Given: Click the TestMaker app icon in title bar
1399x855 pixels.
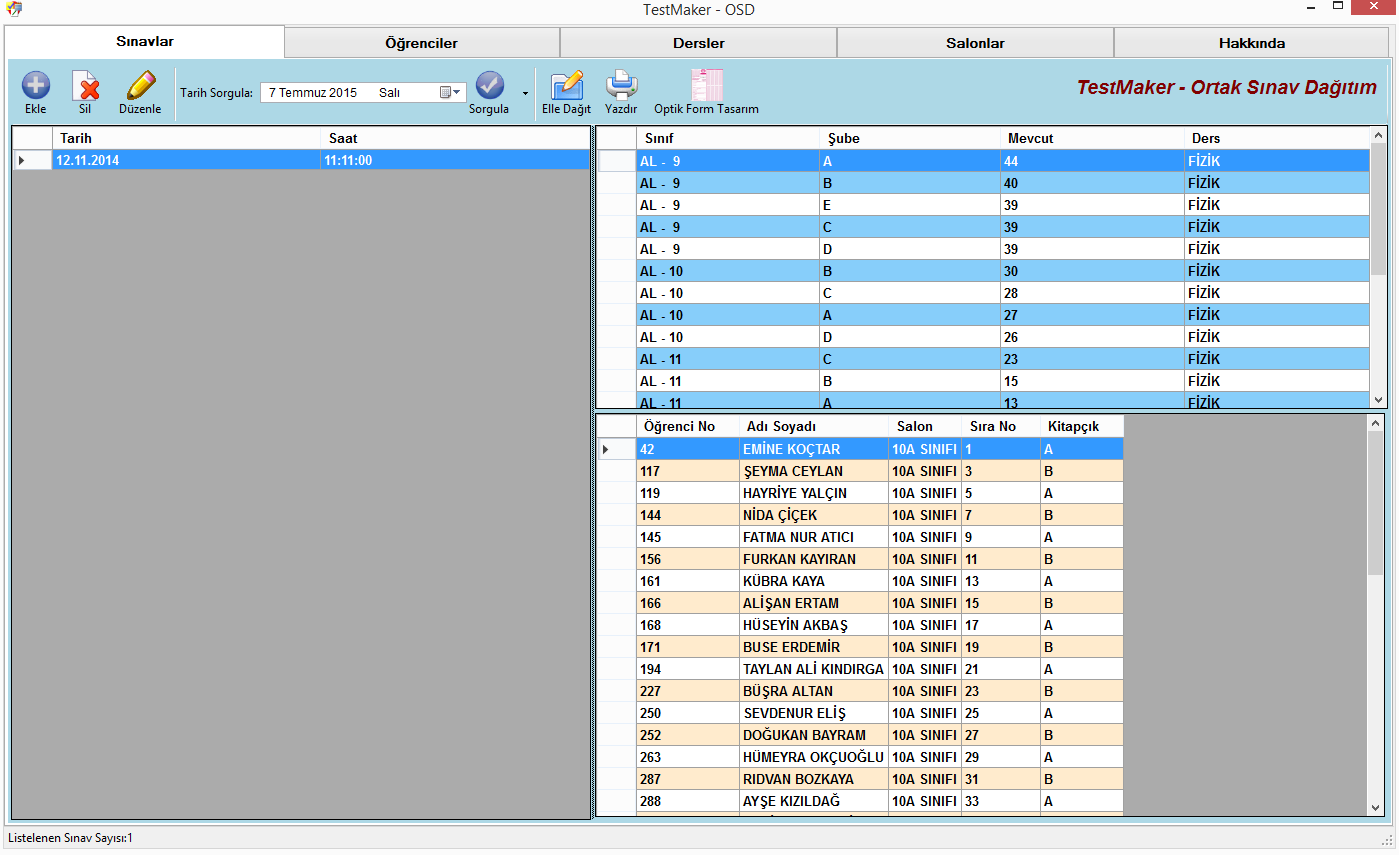Looking at the screenshot, I should coord(14,9).
